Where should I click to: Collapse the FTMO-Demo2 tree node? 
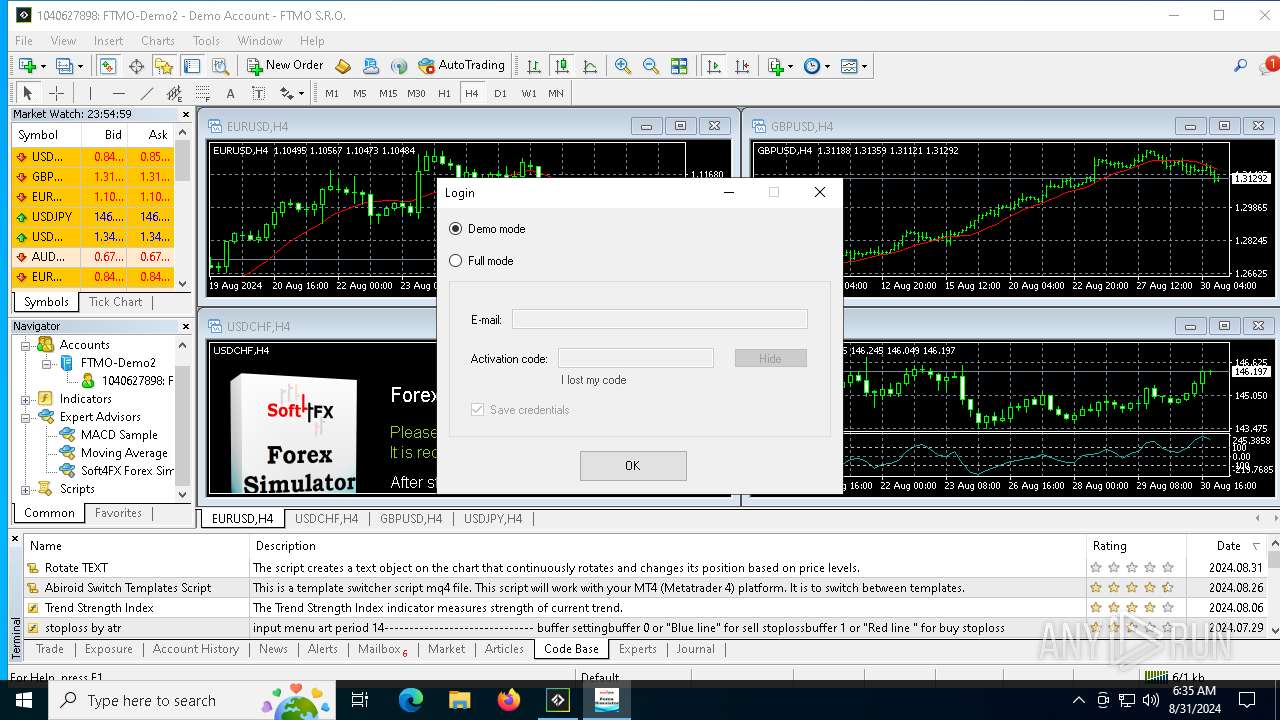(46, 363)
